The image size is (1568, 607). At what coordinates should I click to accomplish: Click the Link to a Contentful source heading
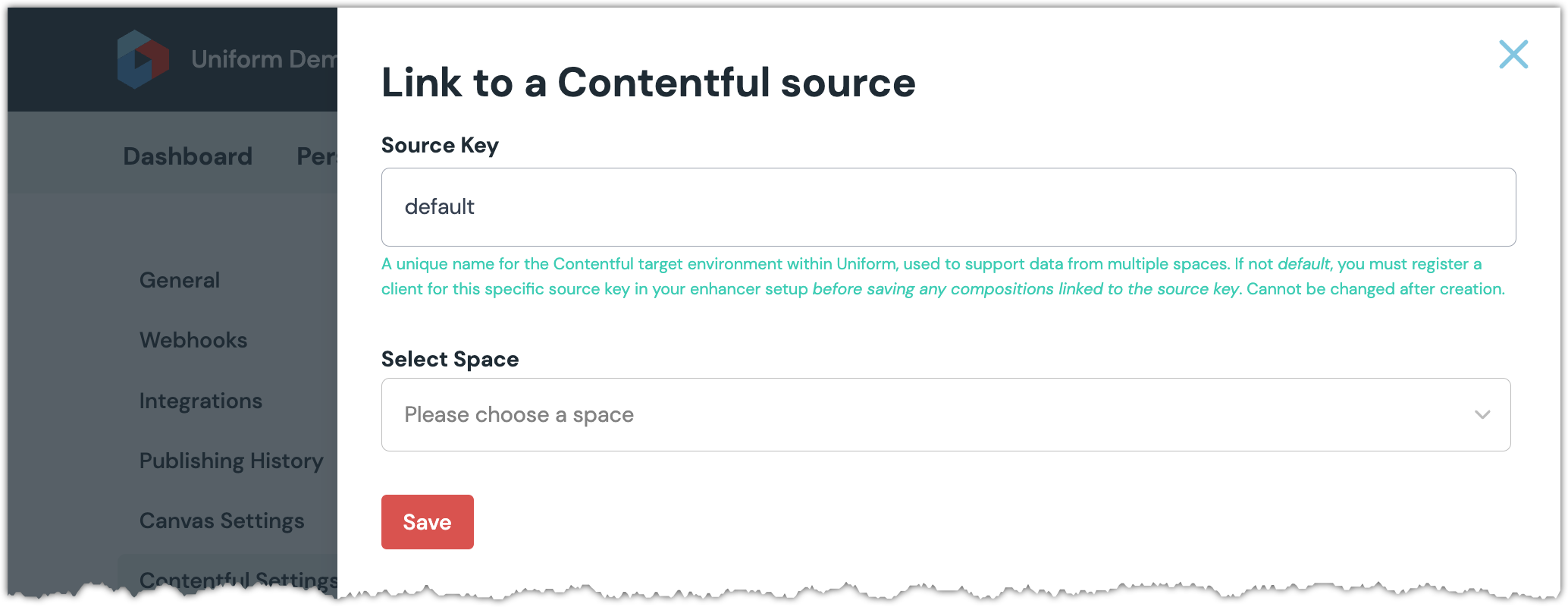click(648, 83)
